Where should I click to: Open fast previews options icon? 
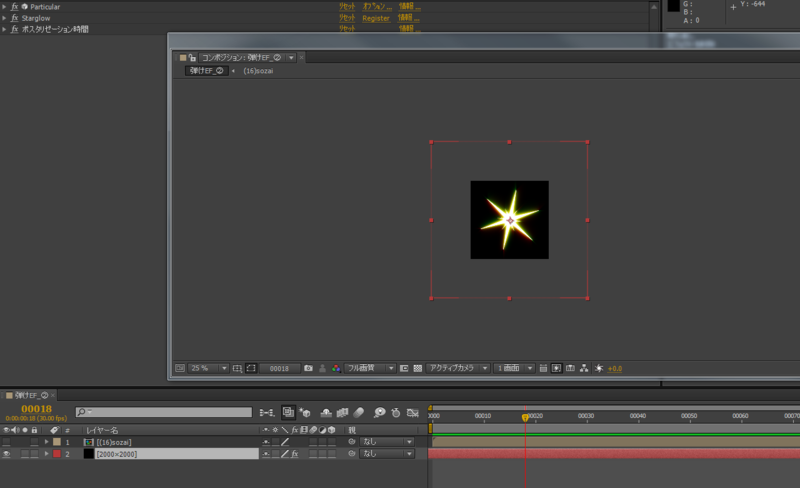(557, 368)
